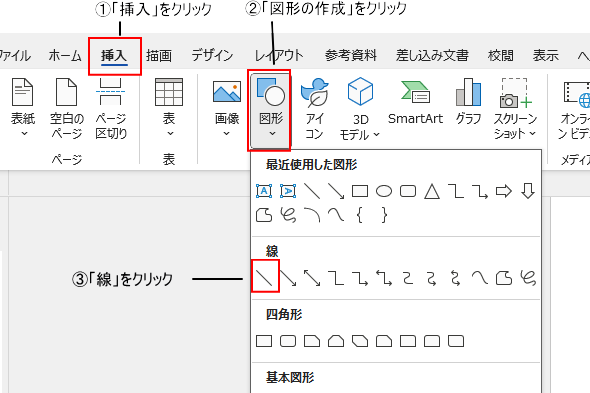Choose scribble in recently used shapes
590x393 pixels.
[288, 215]
